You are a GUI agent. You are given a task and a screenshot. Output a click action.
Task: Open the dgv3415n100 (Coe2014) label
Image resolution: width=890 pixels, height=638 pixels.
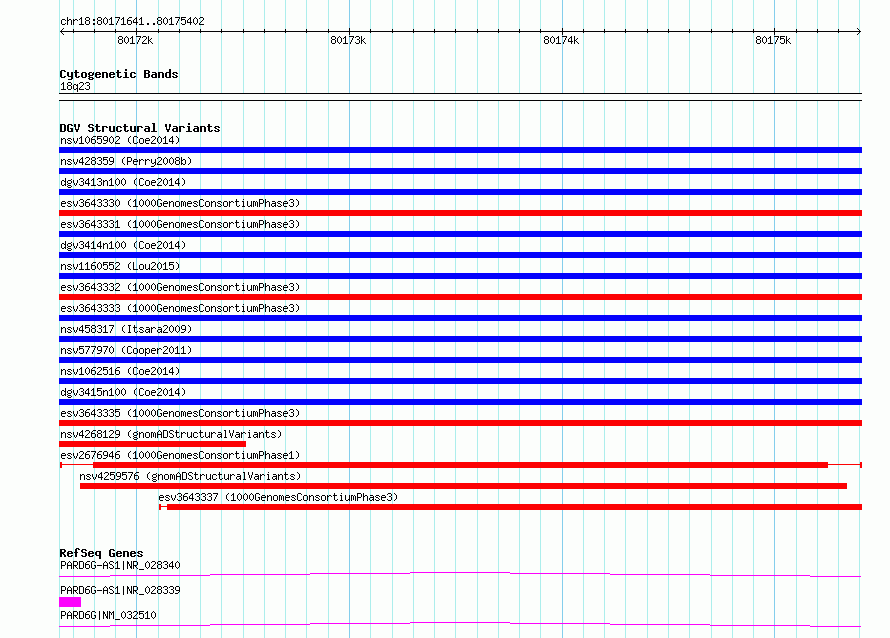pos(123,392)
